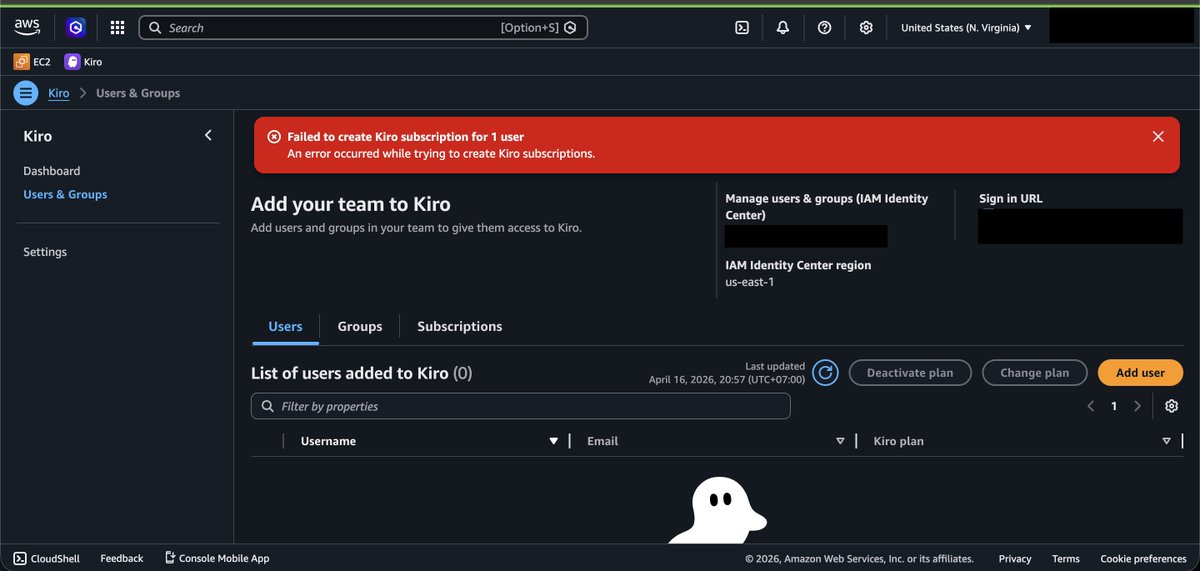
Task: Open the console settings gear in top bar
Action: tap(866, 28)
